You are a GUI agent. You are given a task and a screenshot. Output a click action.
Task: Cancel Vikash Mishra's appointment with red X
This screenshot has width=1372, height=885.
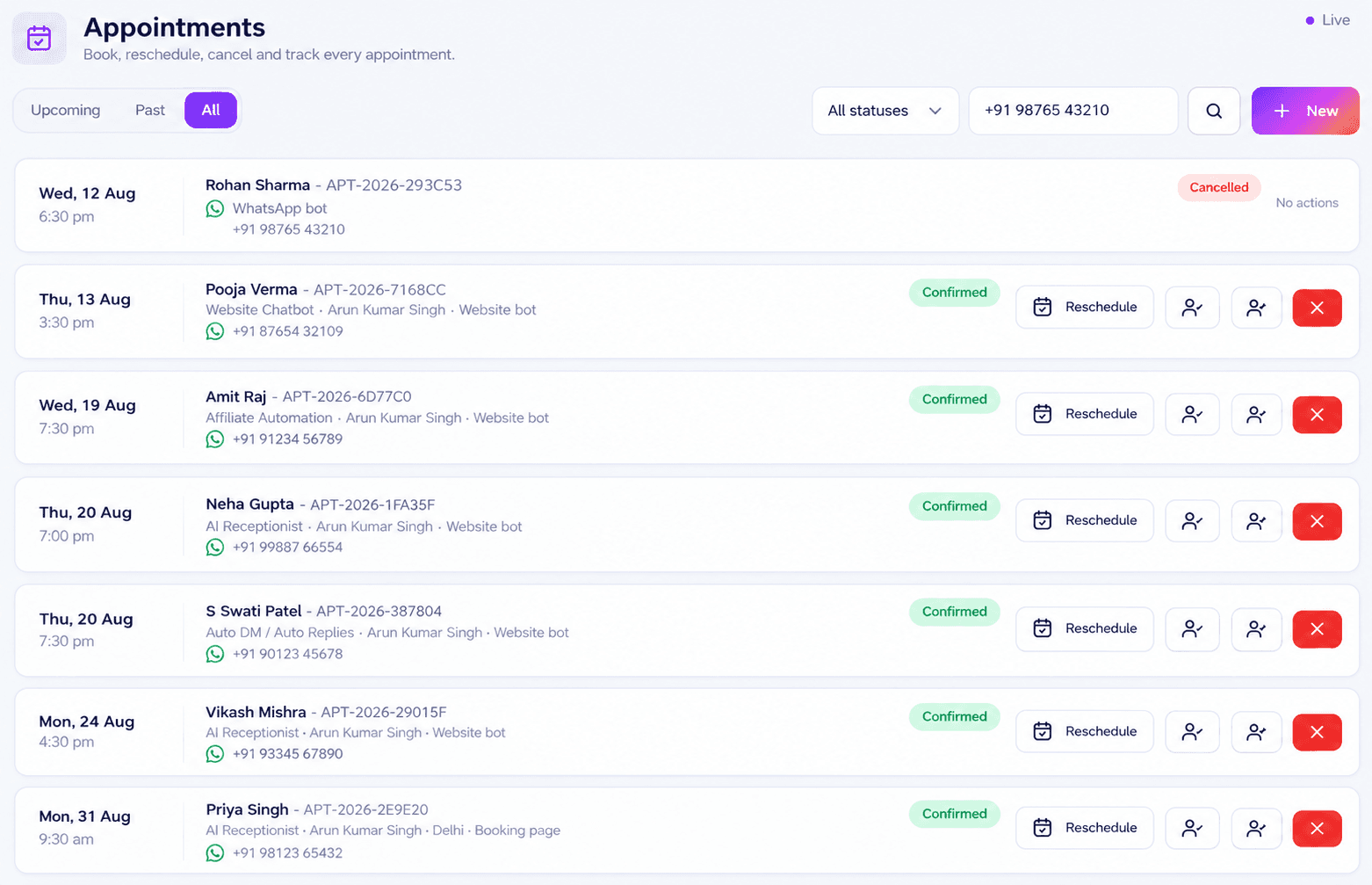pyautogui.click(x=1317, y=732)
